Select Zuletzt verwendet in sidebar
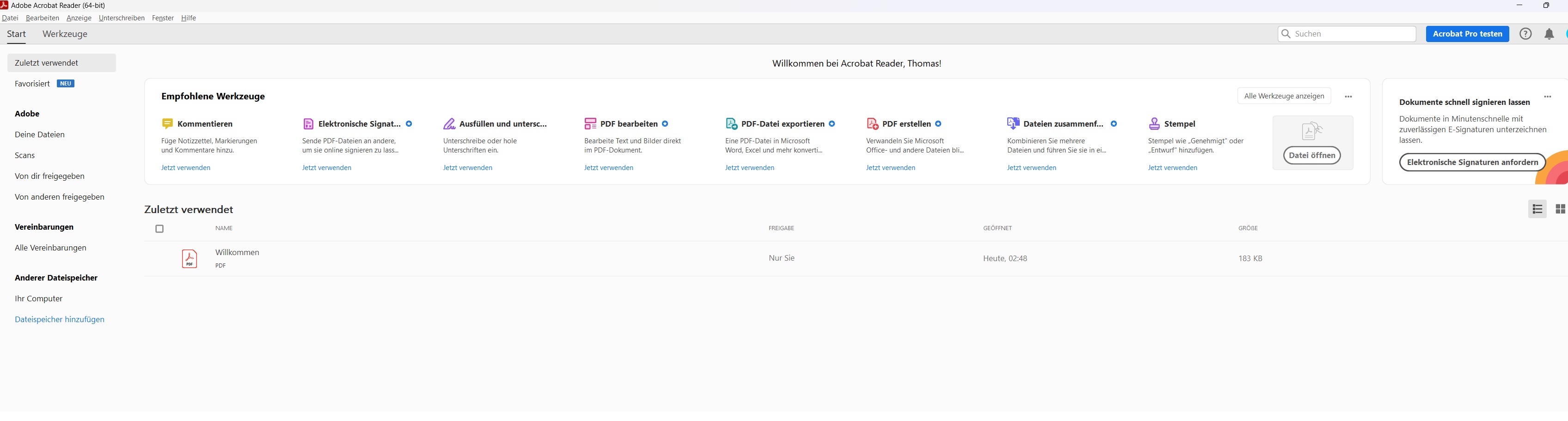 tap(61, 63)
